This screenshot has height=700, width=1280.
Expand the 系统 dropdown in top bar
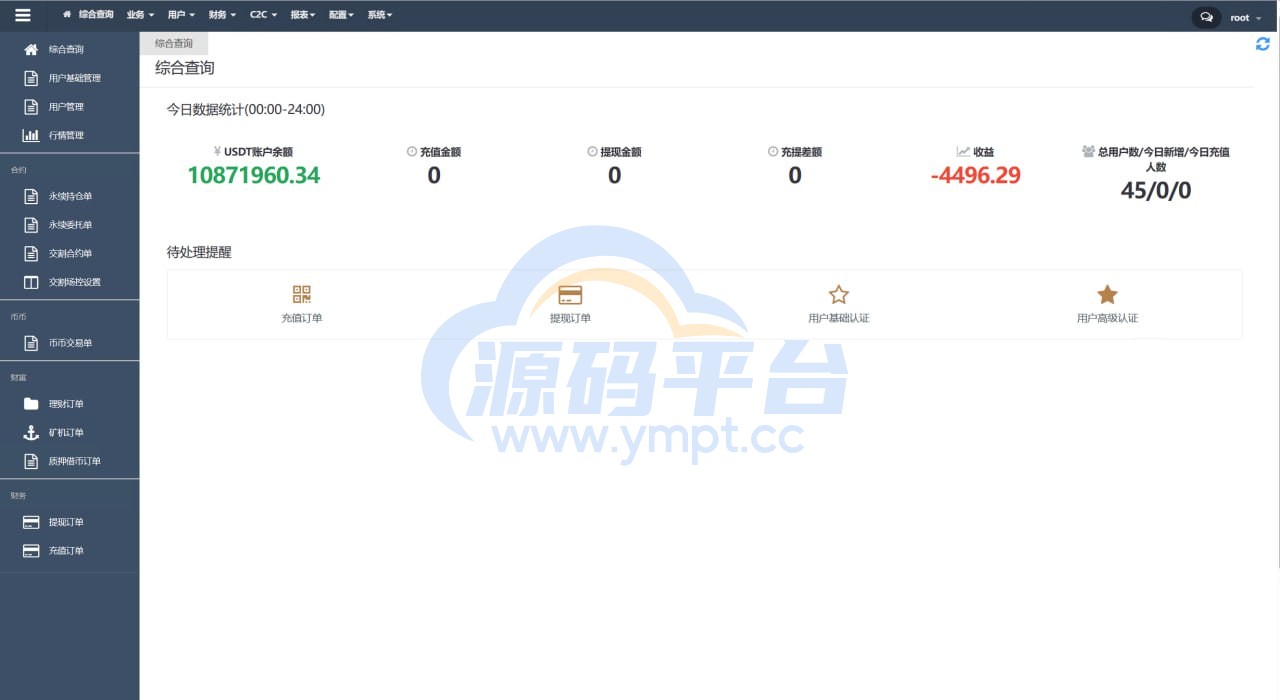[x=380, y=16]
